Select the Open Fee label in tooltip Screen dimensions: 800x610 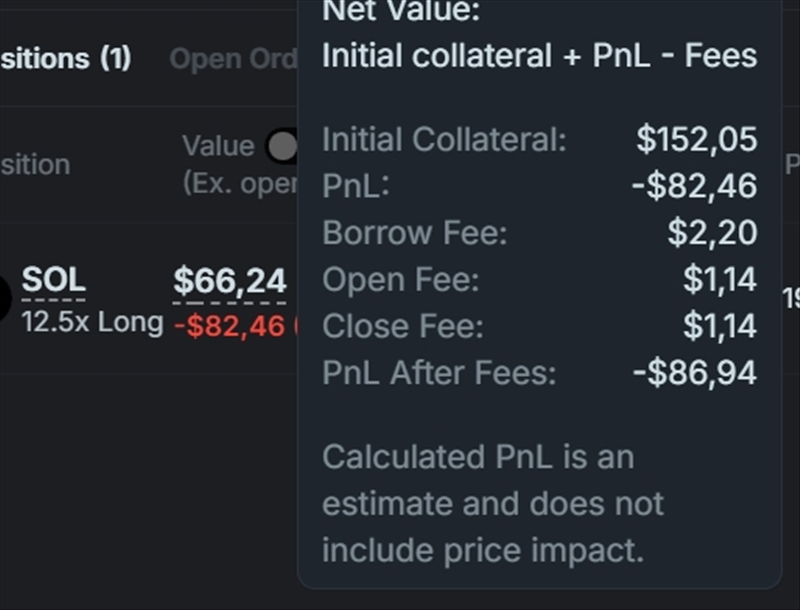pyautogui.click(x=400, y=280)
